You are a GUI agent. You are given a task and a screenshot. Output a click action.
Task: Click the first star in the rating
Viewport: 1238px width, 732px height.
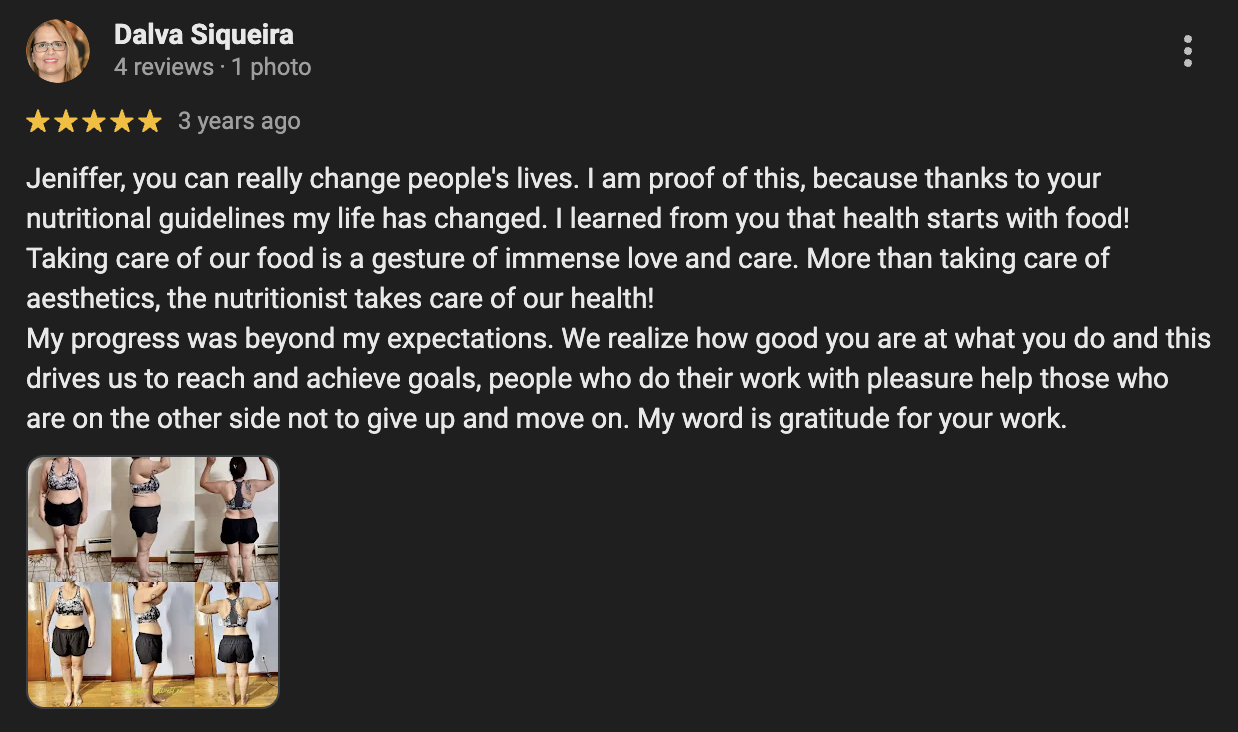(x=38, y=122)
